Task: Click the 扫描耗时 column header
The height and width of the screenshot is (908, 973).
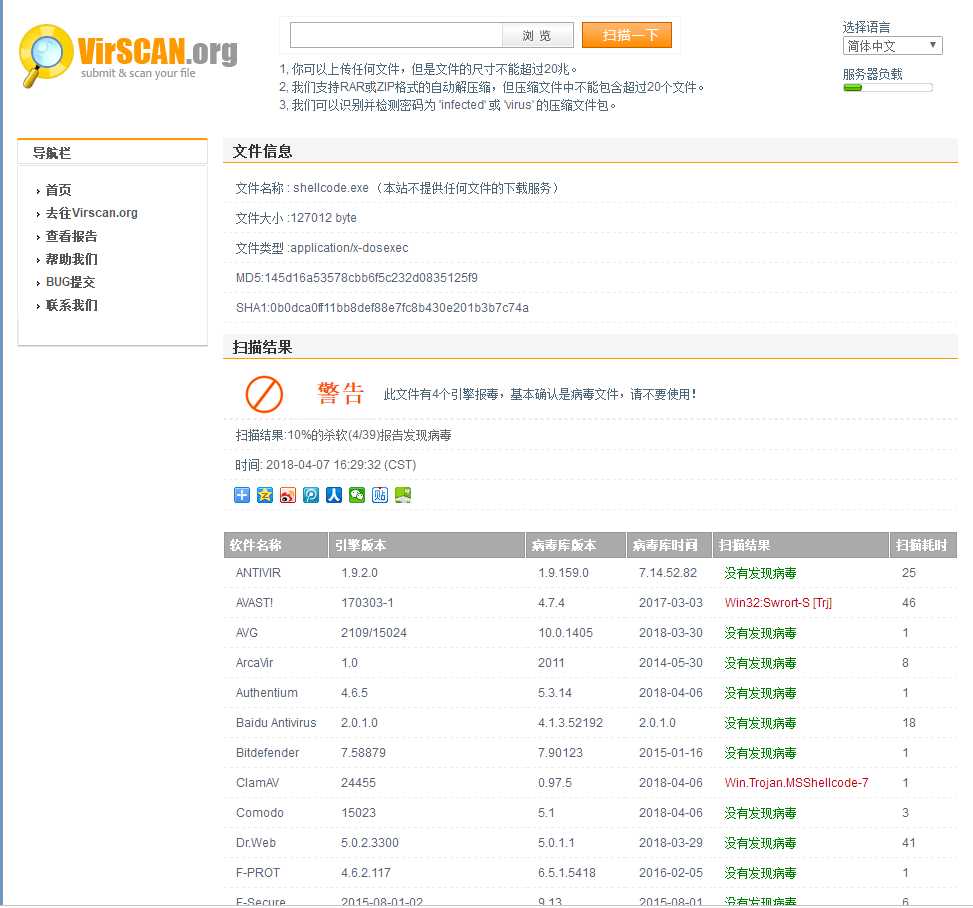Action: click(x=923, y=545)
